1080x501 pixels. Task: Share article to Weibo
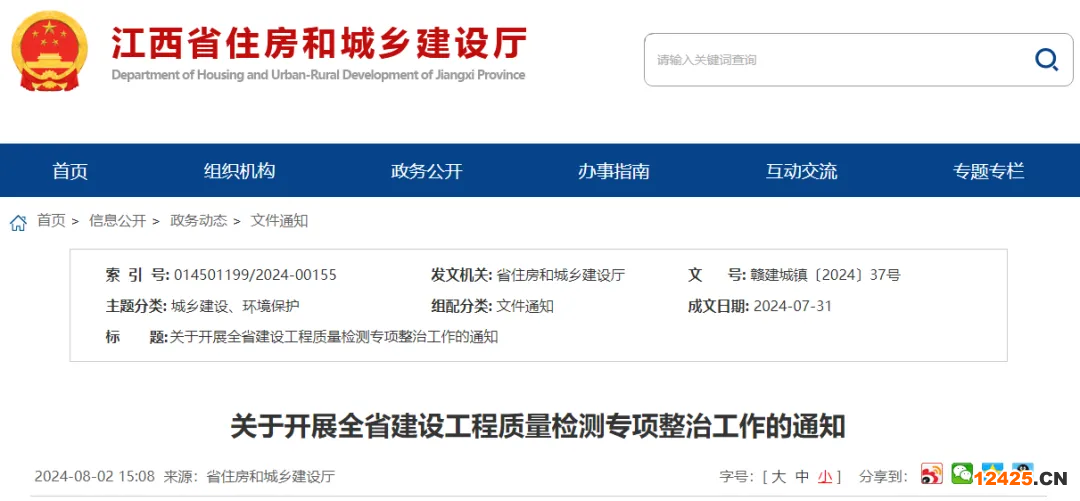932,474
